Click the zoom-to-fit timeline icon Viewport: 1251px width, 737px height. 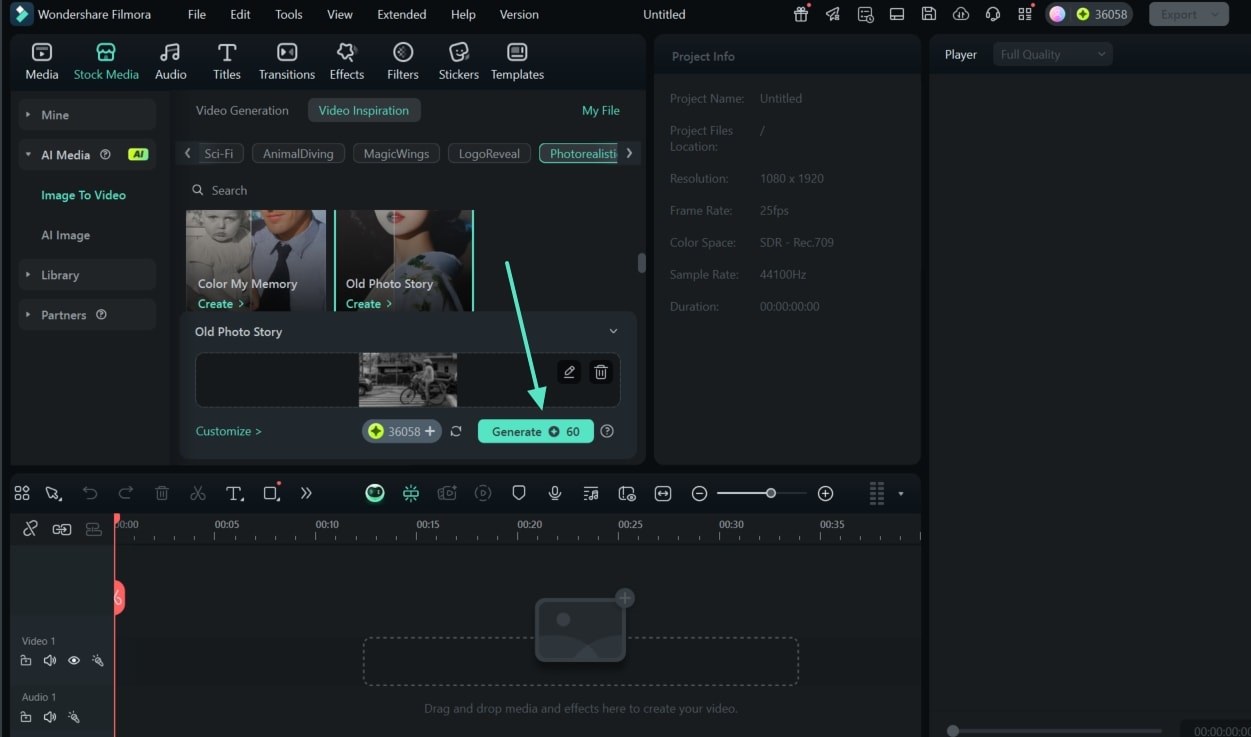tap(663, 493)
